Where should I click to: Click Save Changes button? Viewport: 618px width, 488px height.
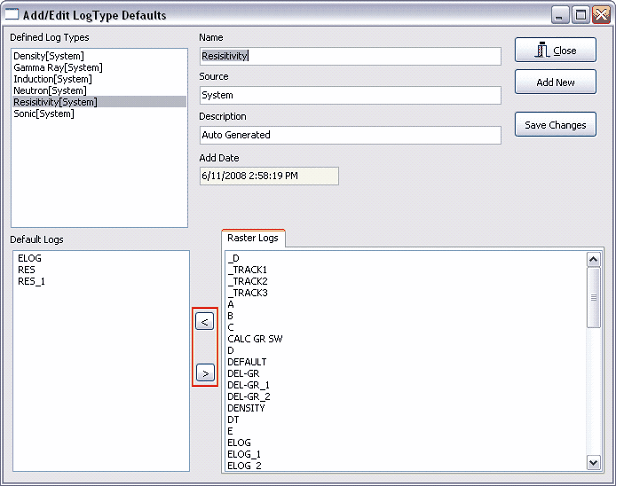click(x=555, y=125)
